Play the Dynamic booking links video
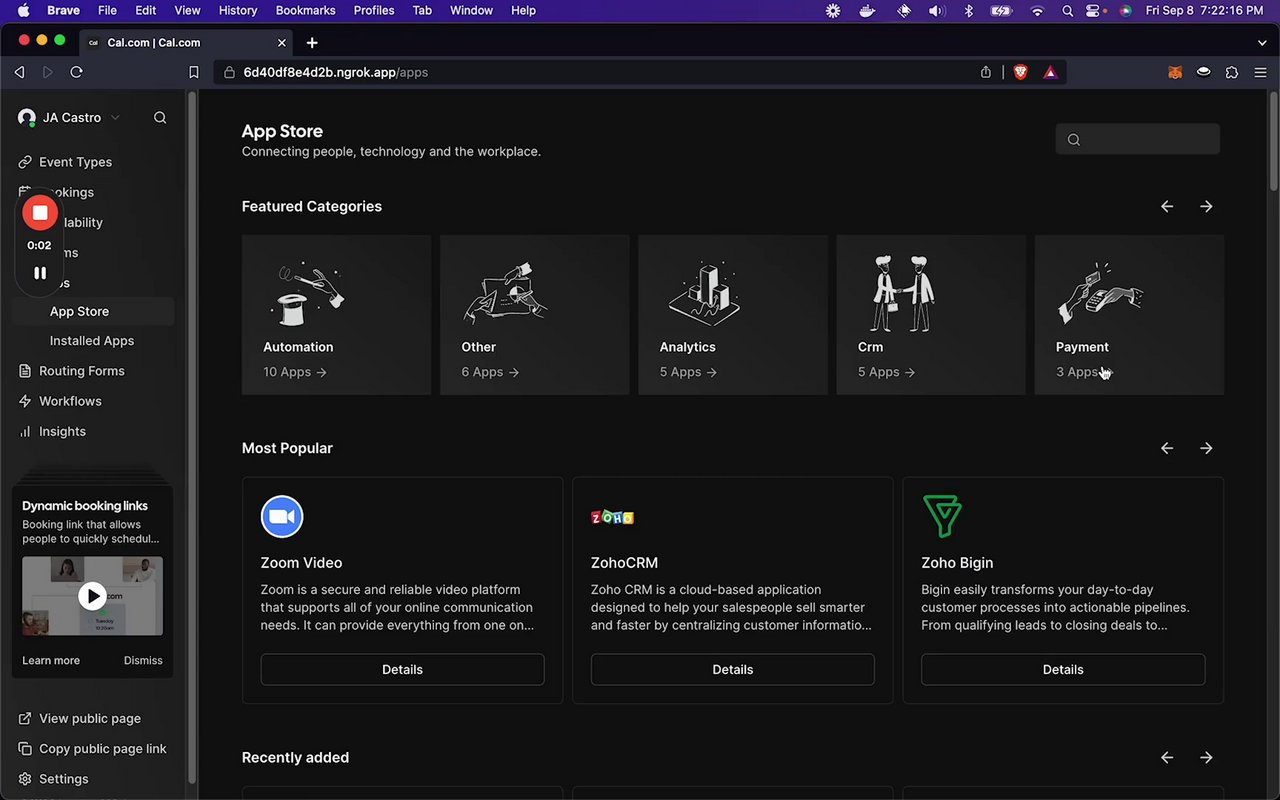Viewport: 1280px width, 800px height. pos(92,596)
